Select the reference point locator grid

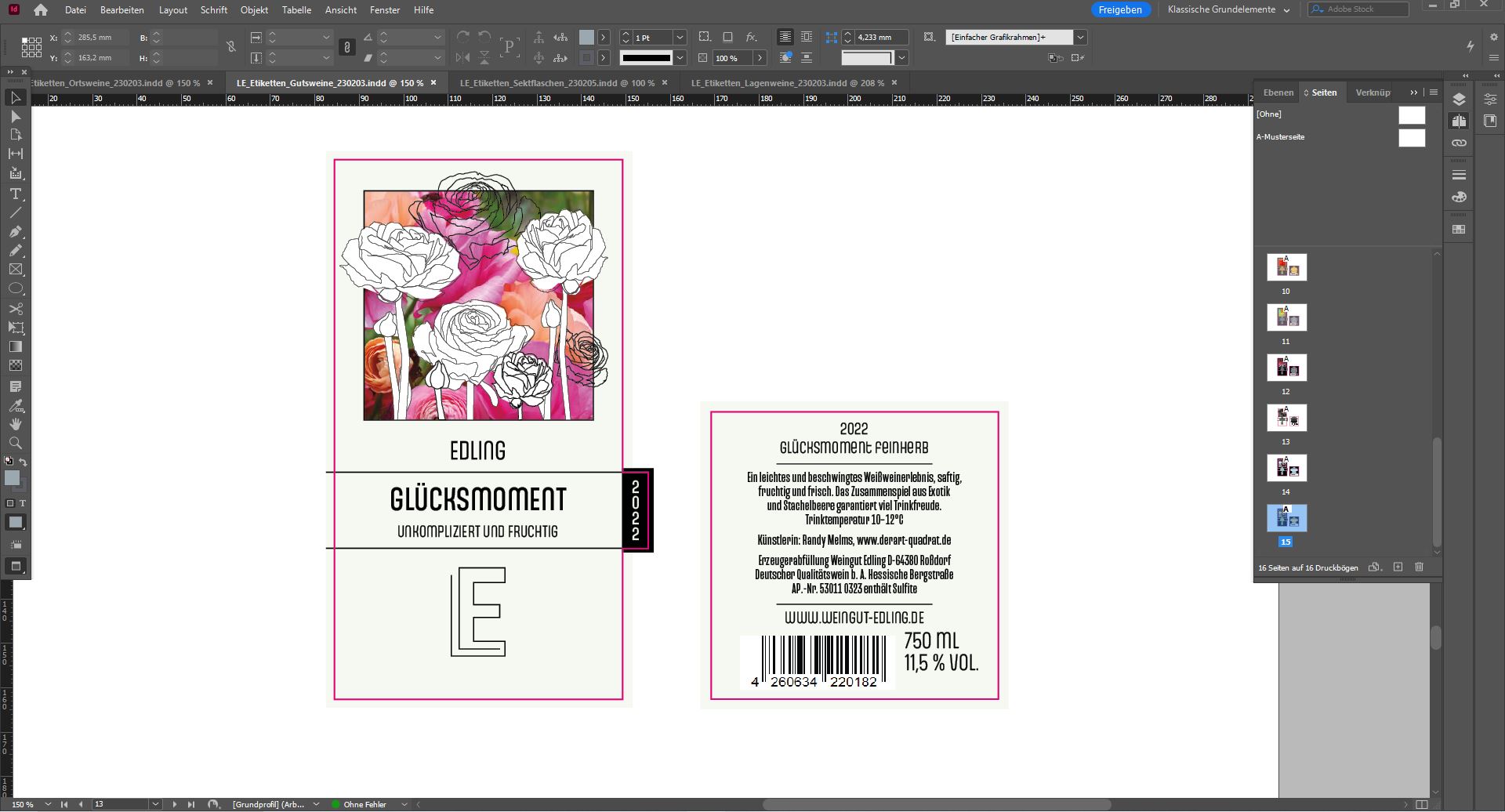[x=31, y=47]
